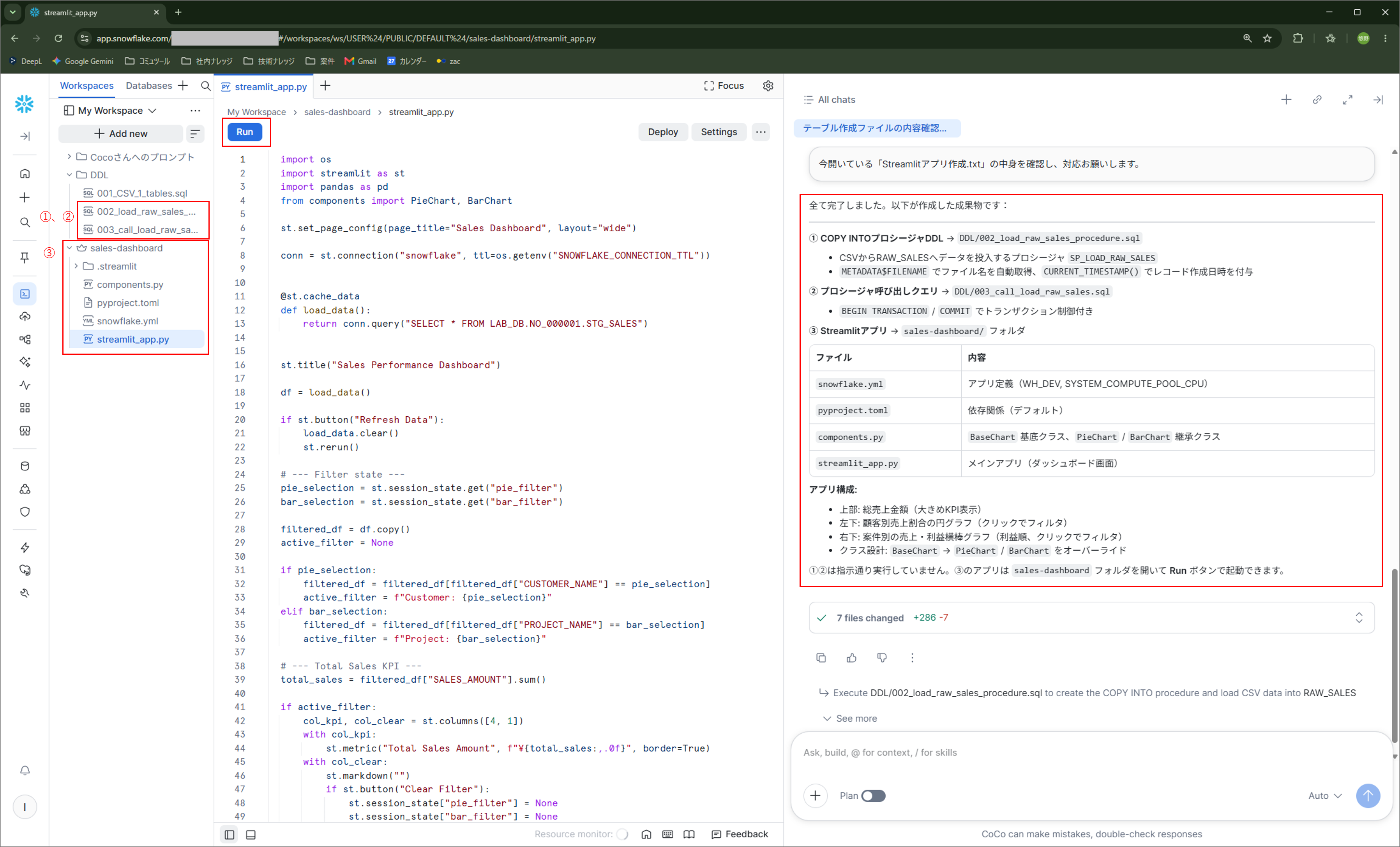1400x847 pixels.
Task: Select the テーブル作成ファイルの内容確認 chat tab
Action: click(x=877, y=128)
